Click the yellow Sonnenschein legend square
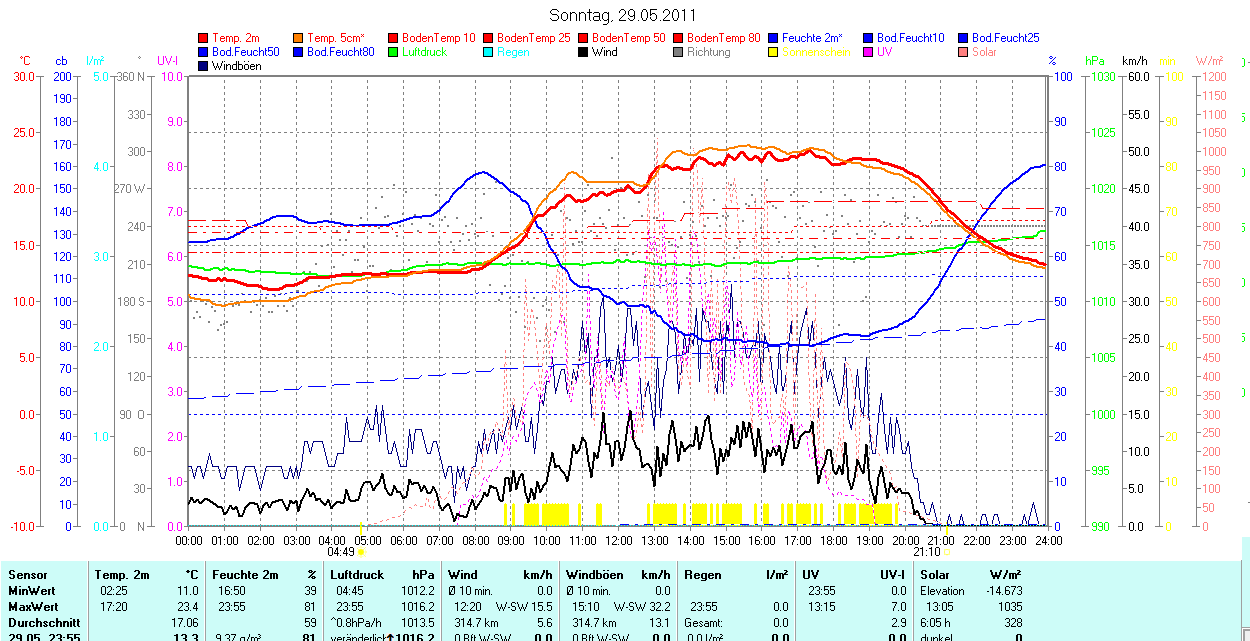The image size is (1250, 641). tap(774, 52)
